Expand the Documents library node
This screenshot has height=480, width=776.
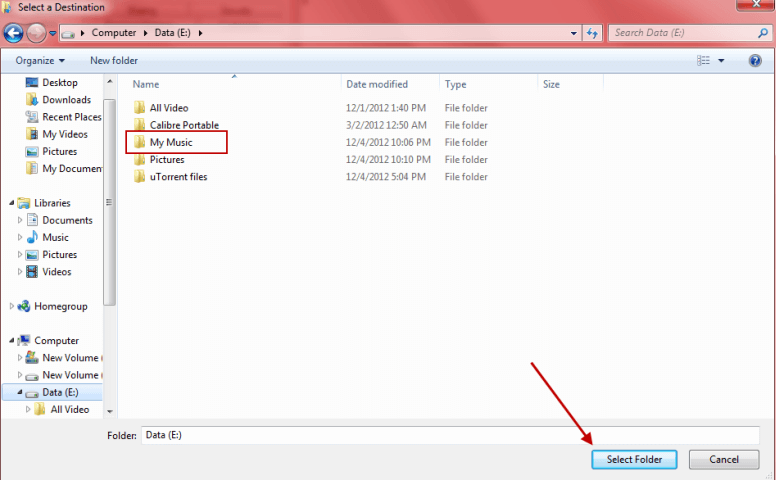20,220
